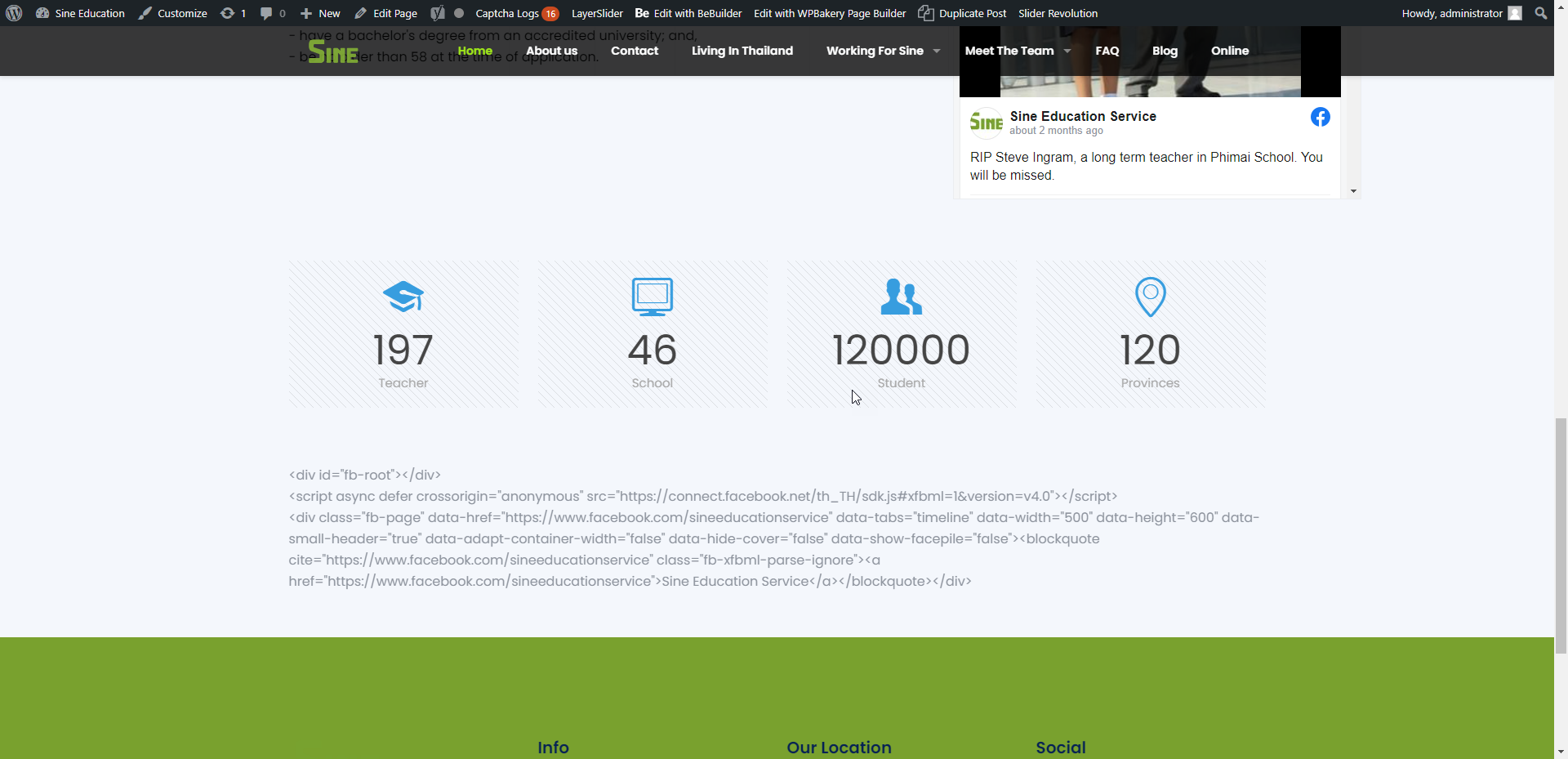
Task: Expand Working For Sine dropdown arrow
Action: click(x=937, y=51)
